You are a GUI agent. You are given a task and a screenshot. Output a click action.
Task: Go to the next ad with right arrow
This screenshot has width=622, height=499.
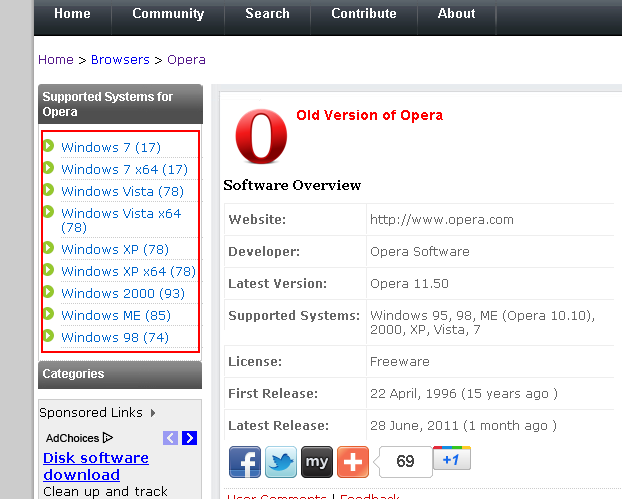190,438
